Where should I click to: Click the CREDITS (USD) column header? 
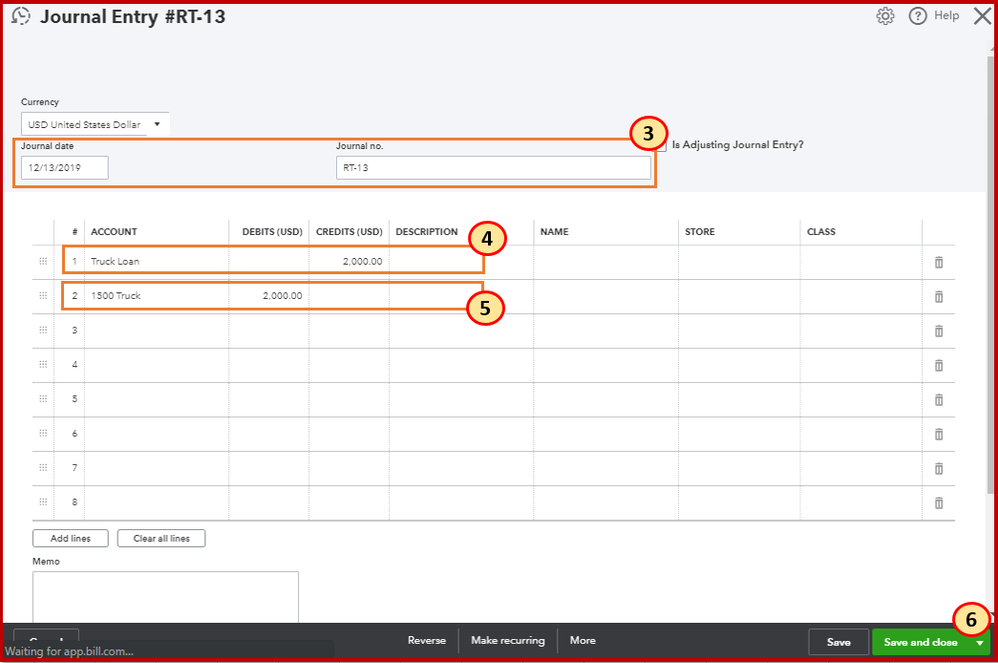point(349,232)
